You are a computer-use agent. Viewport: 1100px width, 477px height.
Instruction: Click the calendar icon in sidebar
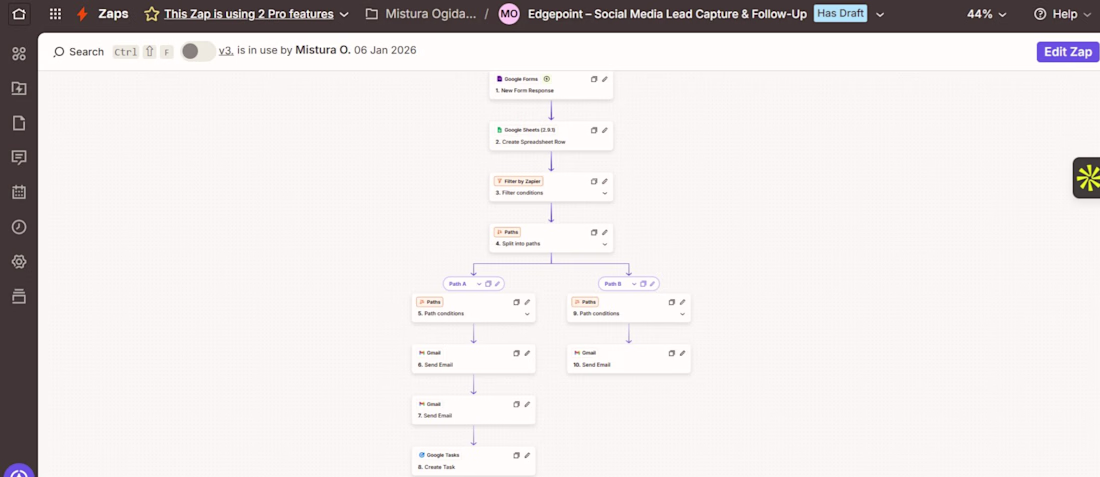point(19,192)
